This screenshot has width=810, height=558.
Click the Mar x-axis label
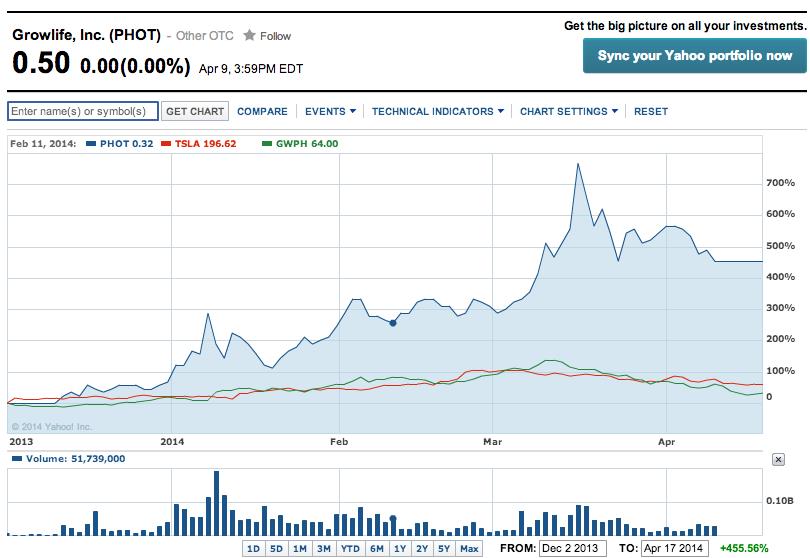click(492, 442)
